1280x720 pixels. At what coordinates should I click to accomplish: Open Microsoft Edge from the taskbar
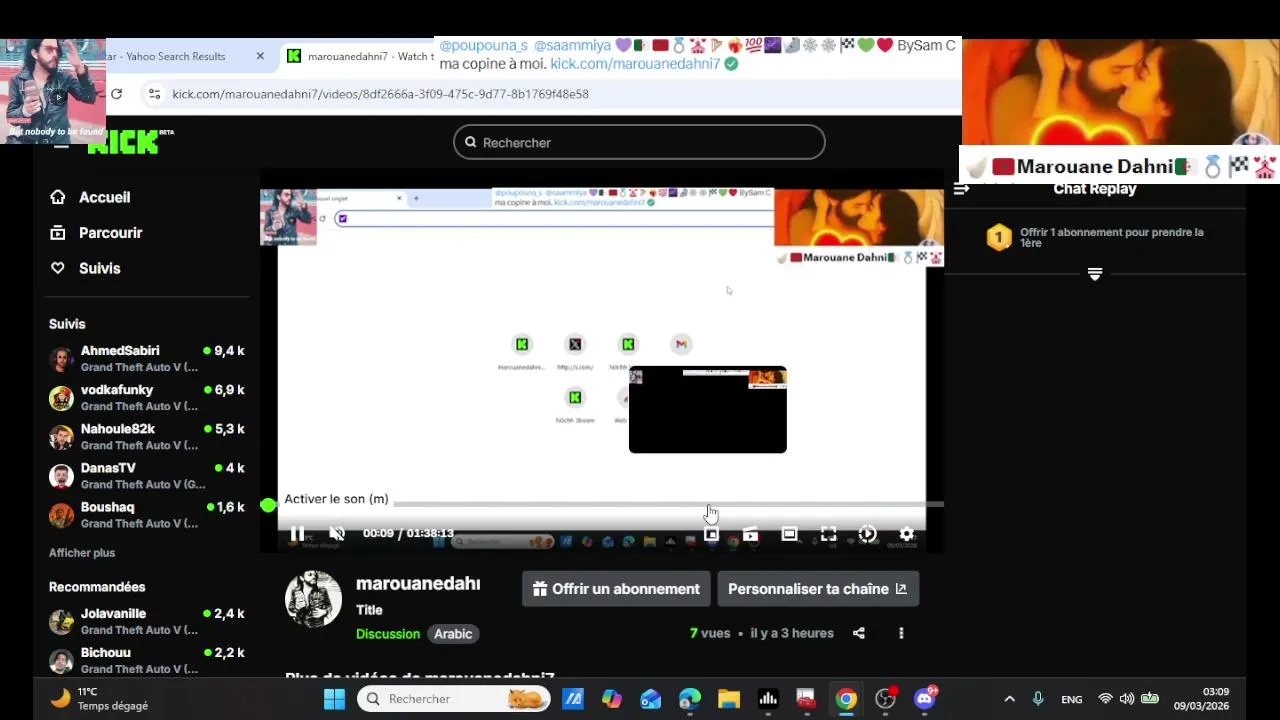690,699
